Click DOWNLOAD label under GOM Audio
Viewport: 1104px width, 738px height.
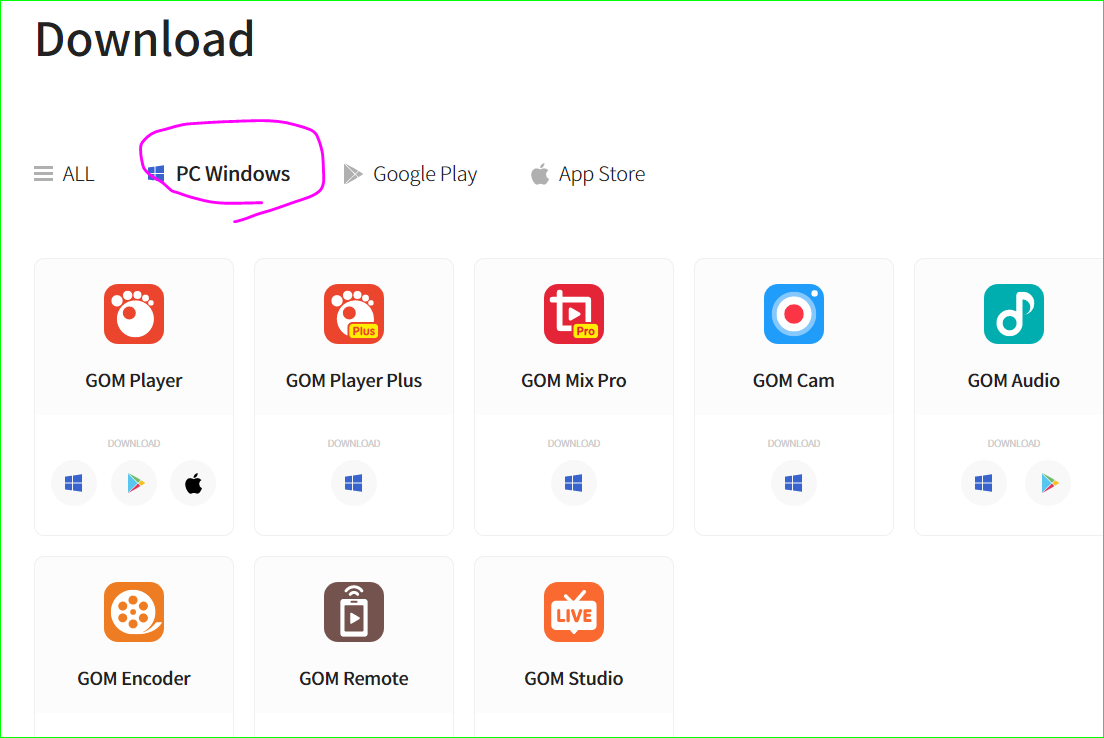pos(1014,444)
